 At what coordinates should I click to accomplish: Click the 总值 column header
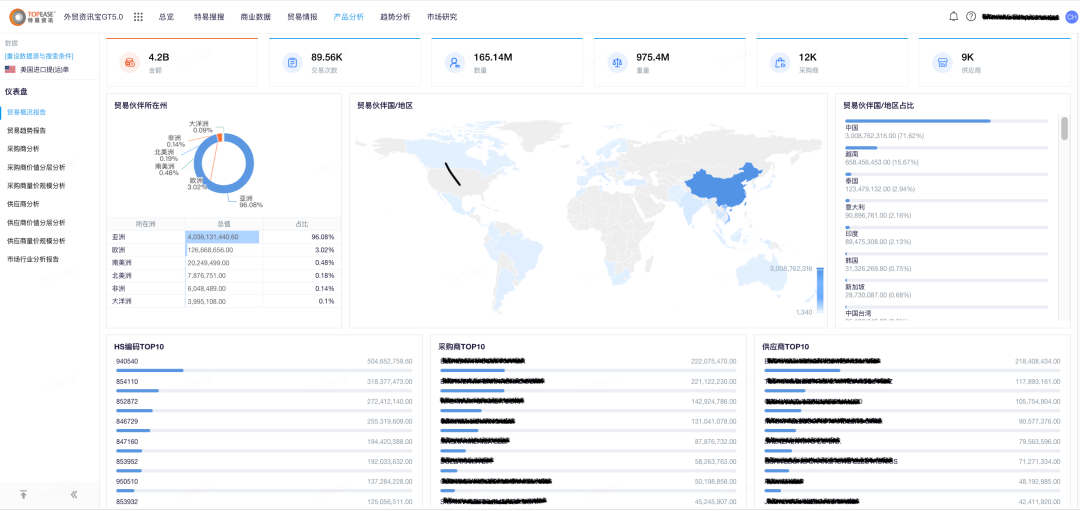coord(224,224)
